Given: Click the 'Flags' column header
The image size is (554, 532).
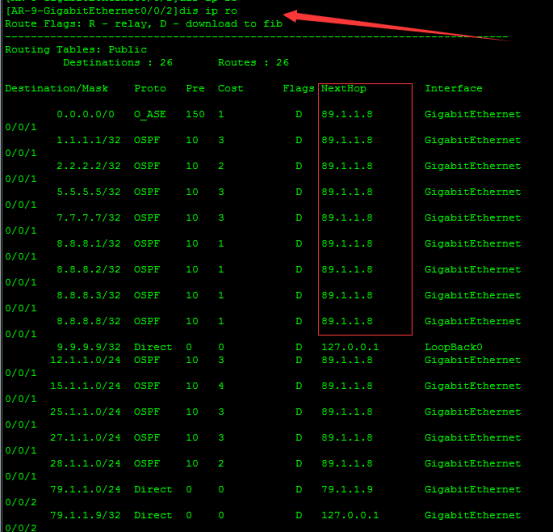Looking at the screenshot, I should point(299,88).
